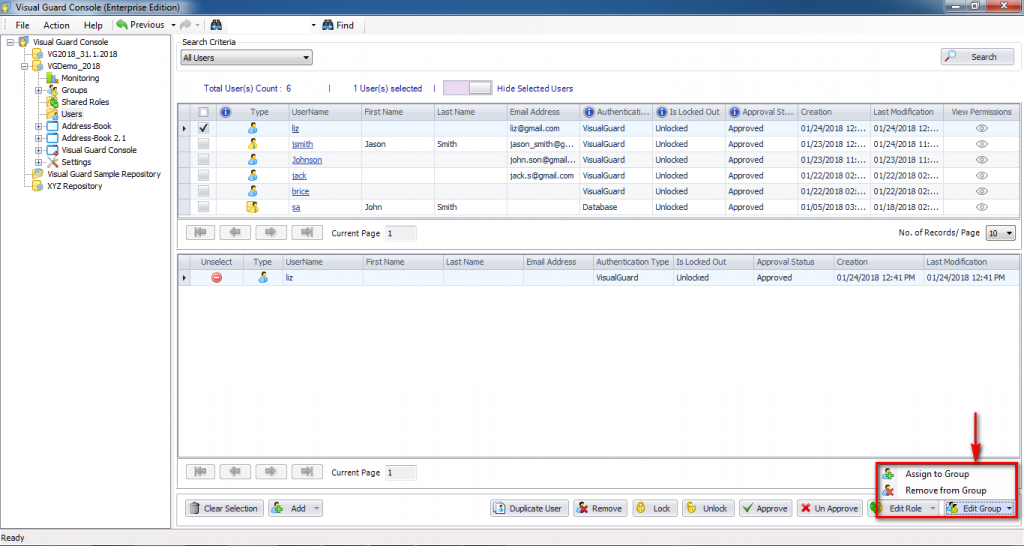Click the info icon in Authentication column header
The width and height of the screenshot is (1024, 546).
tap(589, 112)
